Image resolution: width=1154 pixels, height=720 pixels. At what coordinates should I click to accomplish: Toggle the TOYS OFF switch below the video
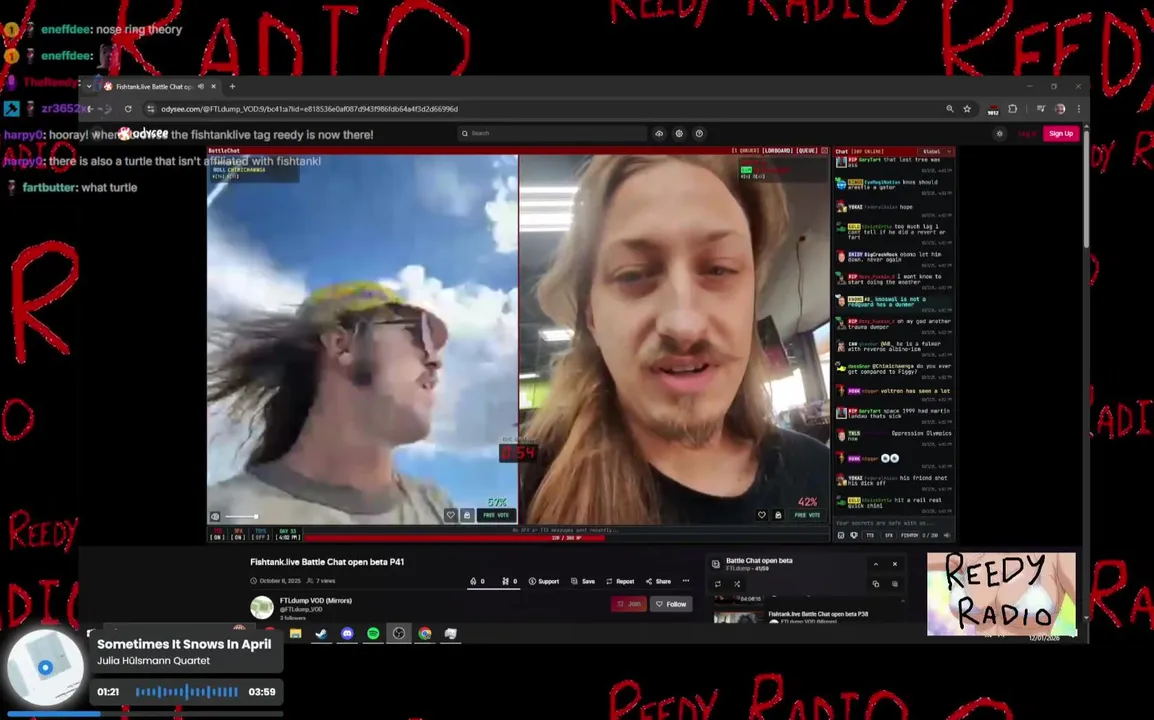tap(261, 534)
